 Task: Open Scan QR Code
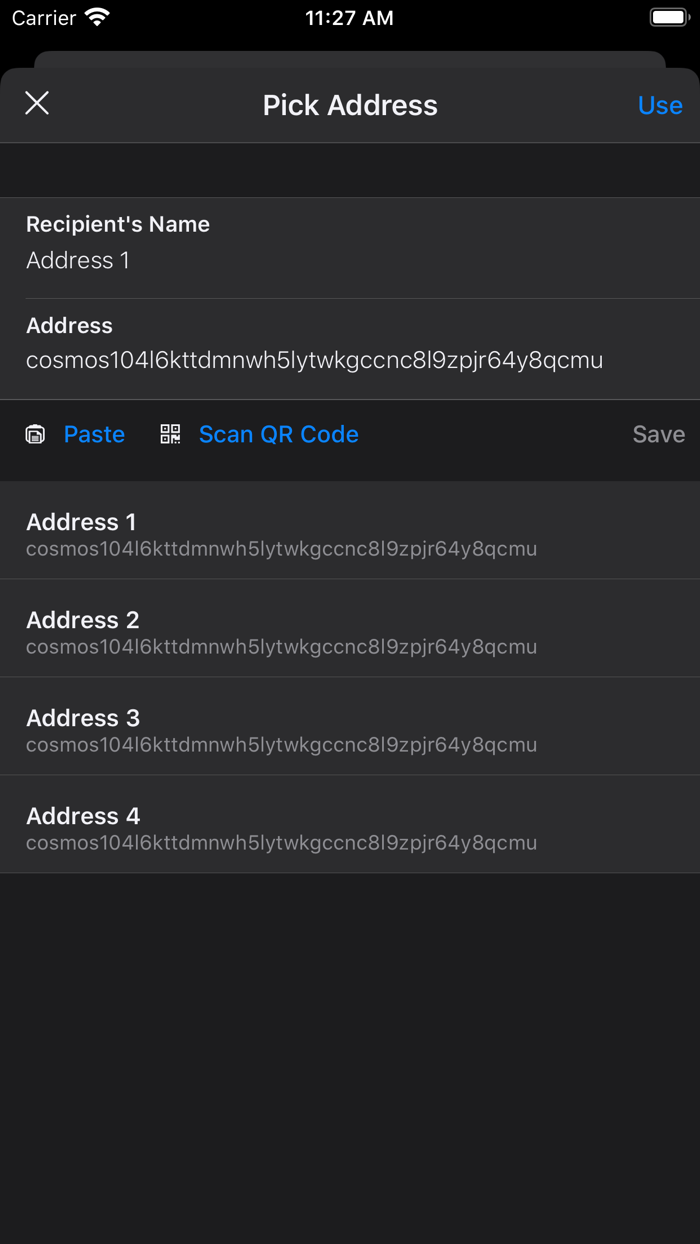tap(278, 434)
